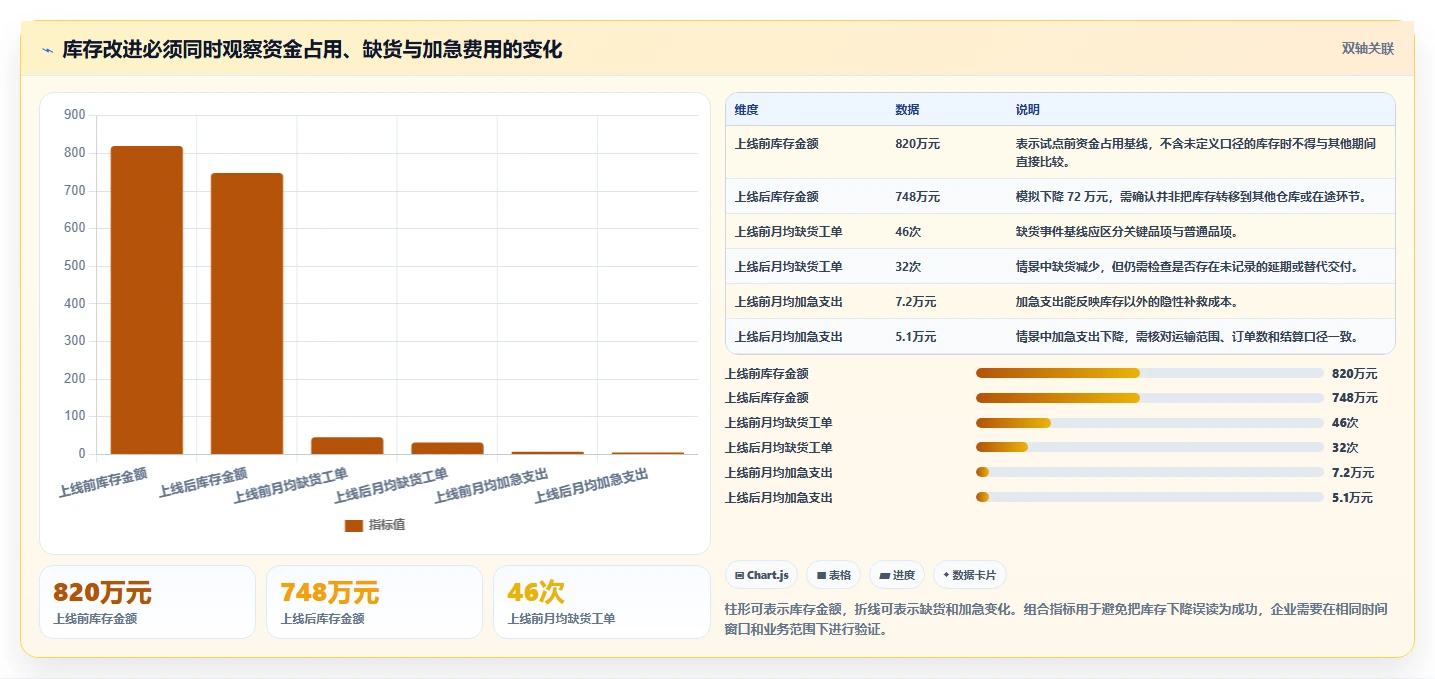Click the 748万元 table data cell
1435x679 pixels.
917,197
